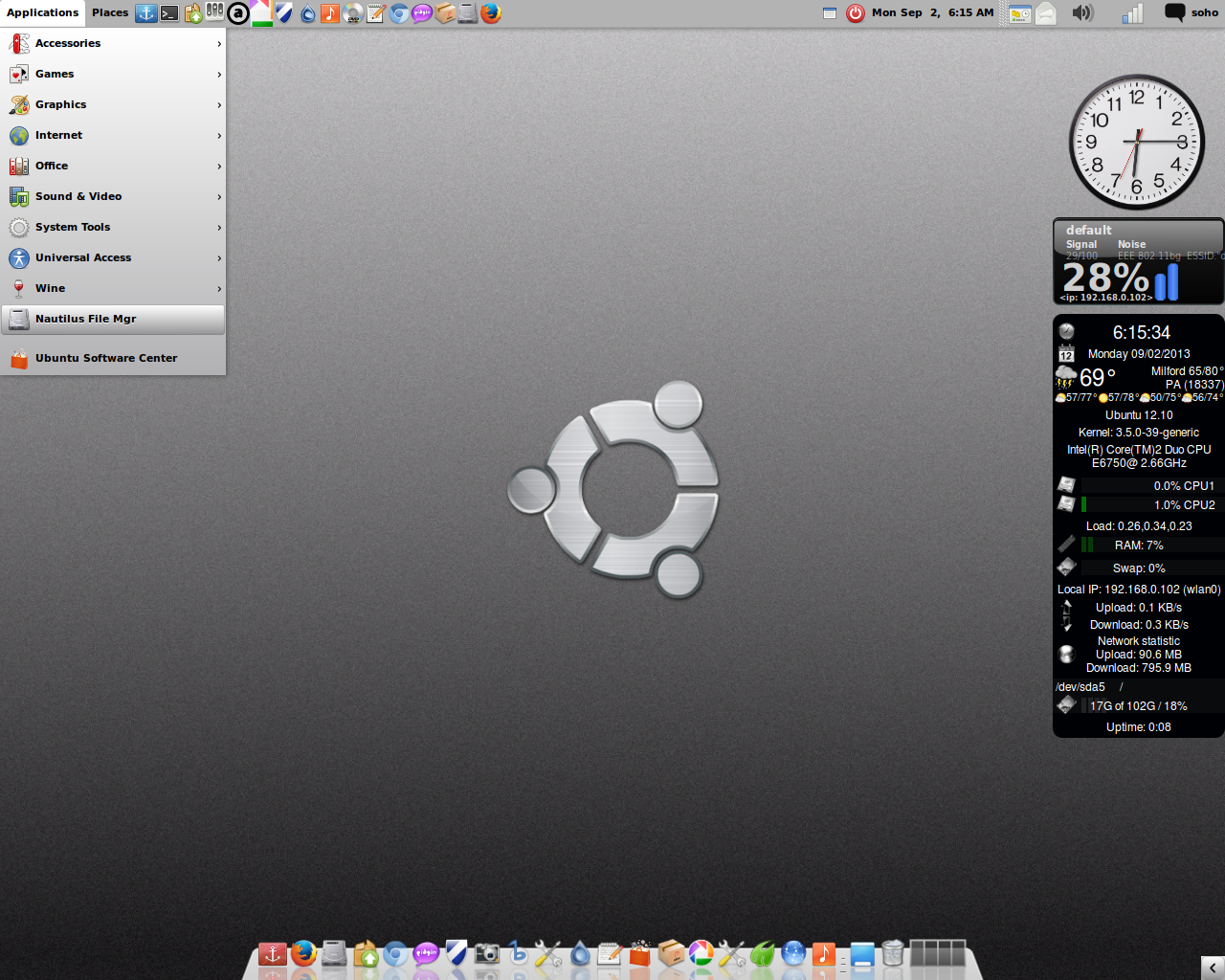
Task: Open the DVD disc launcher in the top panel
Action: click(353, 13)
